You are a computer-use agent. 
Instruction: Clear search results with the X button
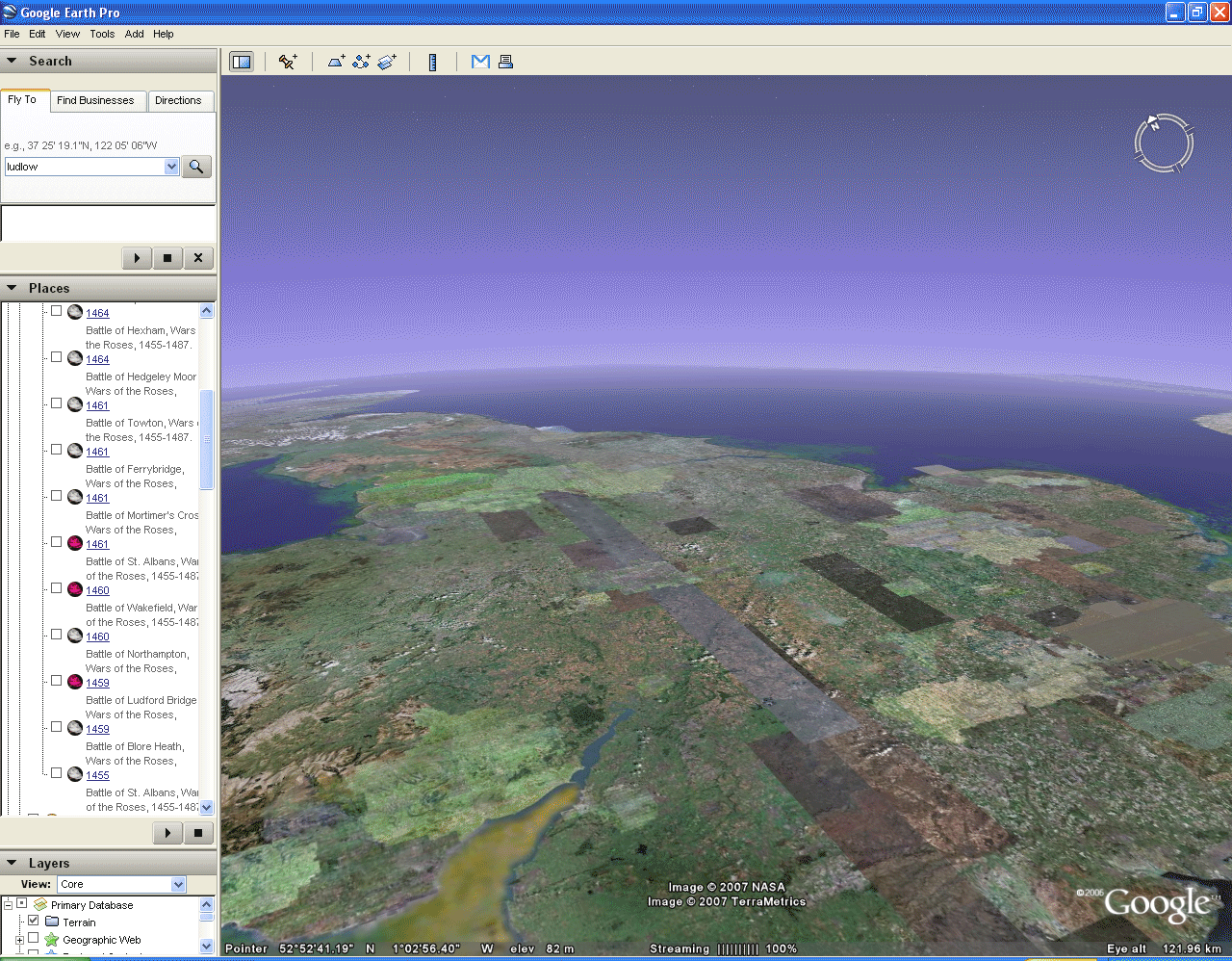pyautogui.click(x=198, y=258)
